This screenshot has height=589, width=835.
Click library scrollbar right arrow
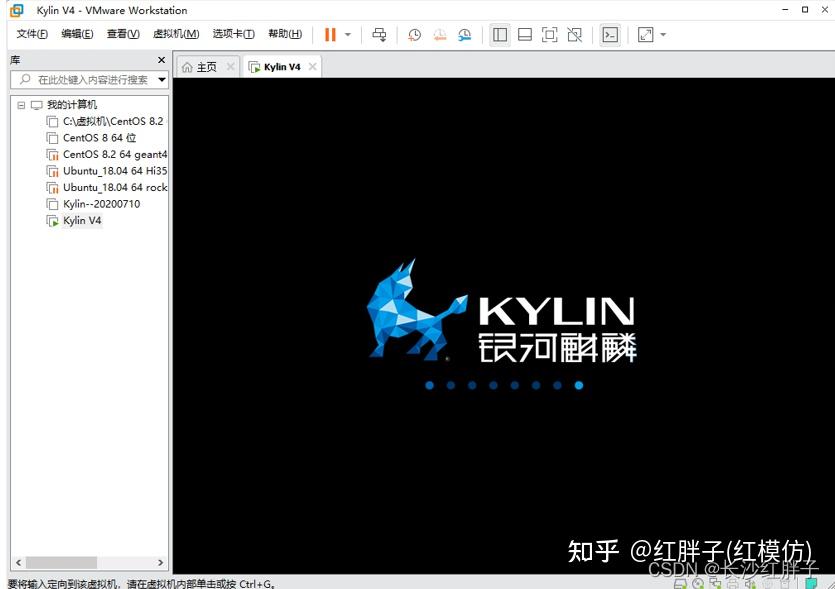click(x=160, y=562)
